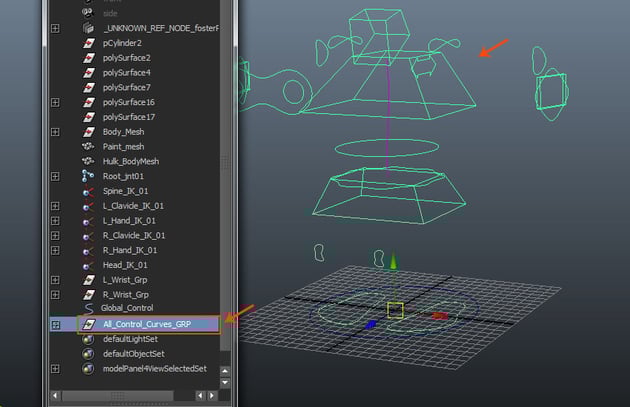Click the pCylinder2 mesh icon
Screen dimensions: 630x407
coord(87,44)
